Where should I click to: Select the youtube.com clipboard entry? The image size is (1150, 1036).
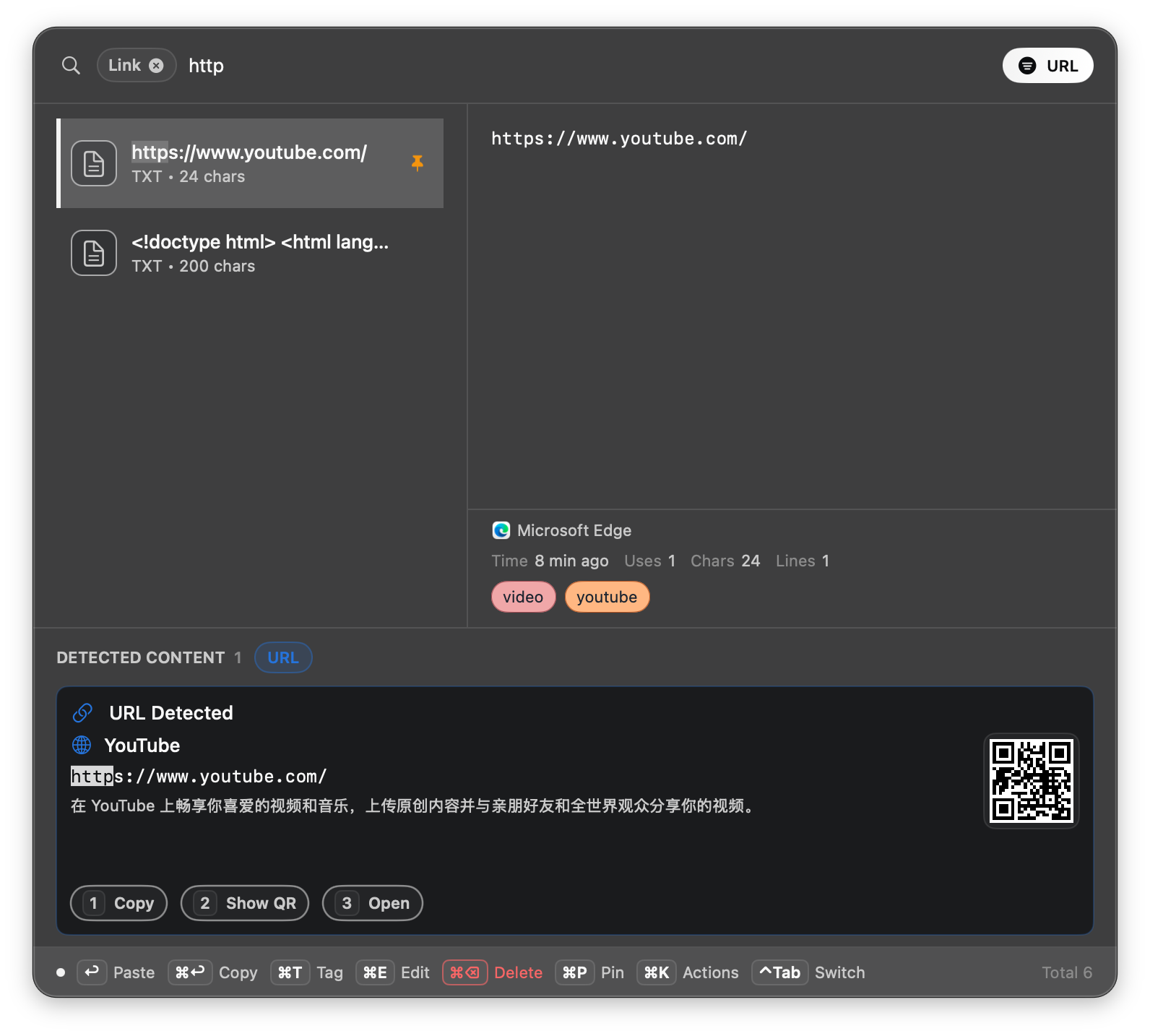point(250,163)
